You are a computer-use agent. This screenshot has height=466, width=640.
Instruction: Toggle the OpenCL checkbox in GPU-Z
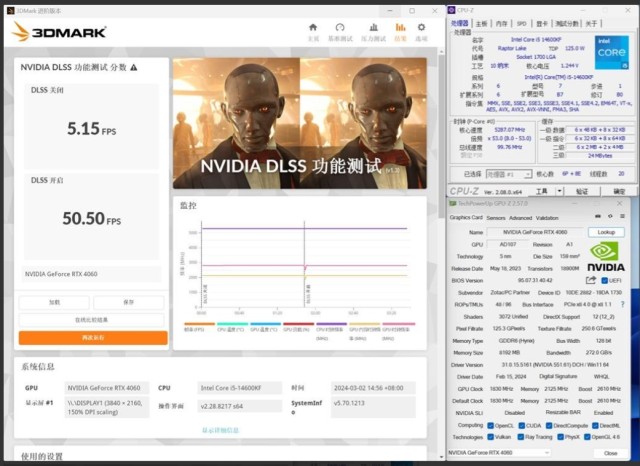pos(491,426)
